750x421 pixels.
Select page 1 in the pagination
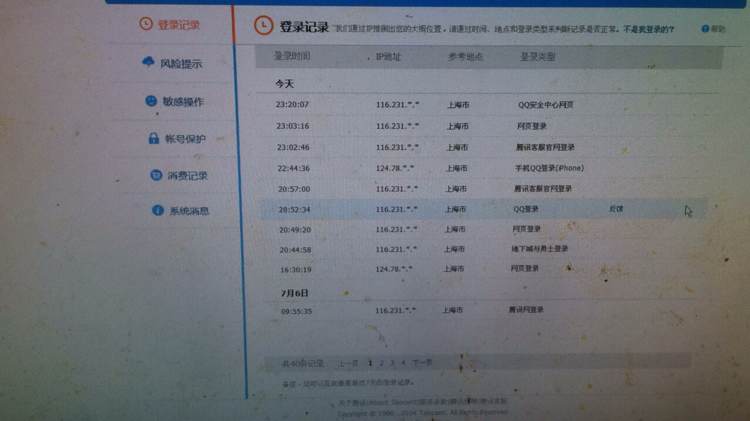(x=370, y=363)
